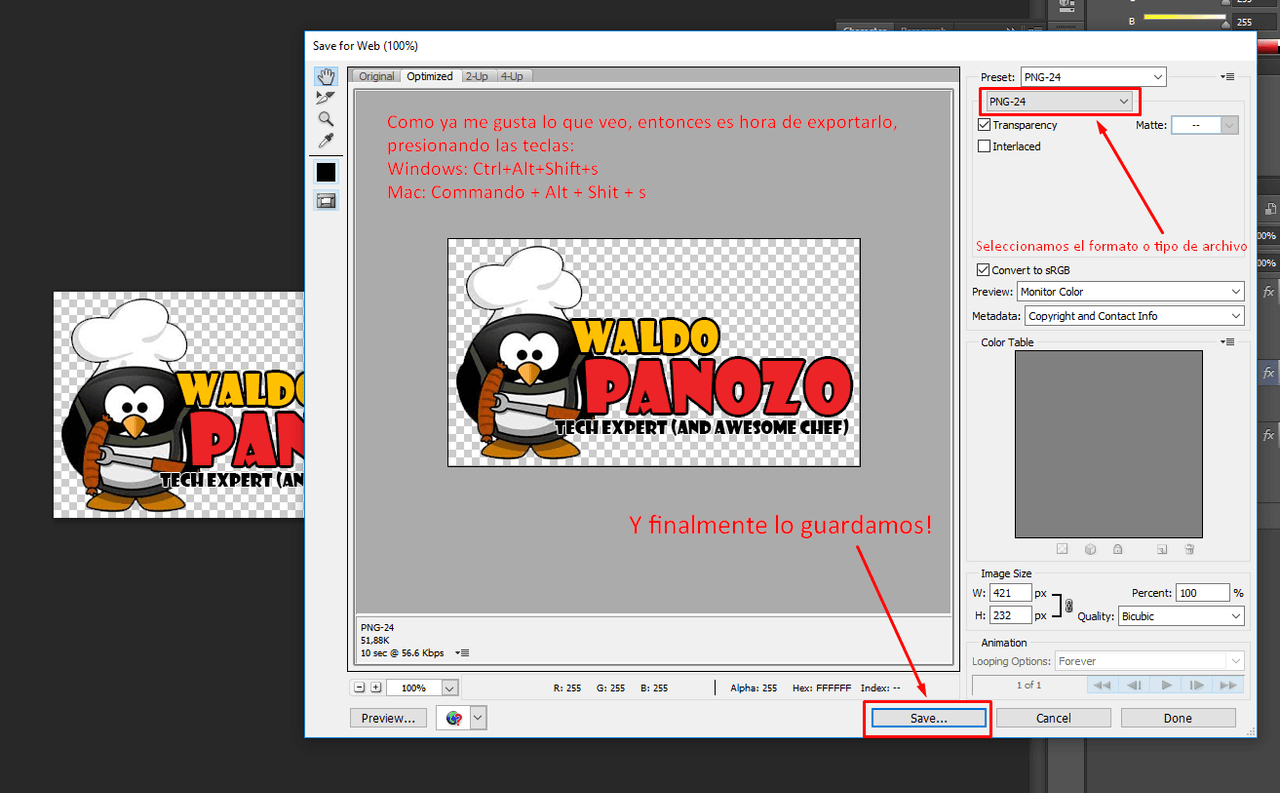The height and width of the screenshot is (793, 1280).
Task: Click the '1 of 1' frame counter
Action: [x=1029, y=685]
